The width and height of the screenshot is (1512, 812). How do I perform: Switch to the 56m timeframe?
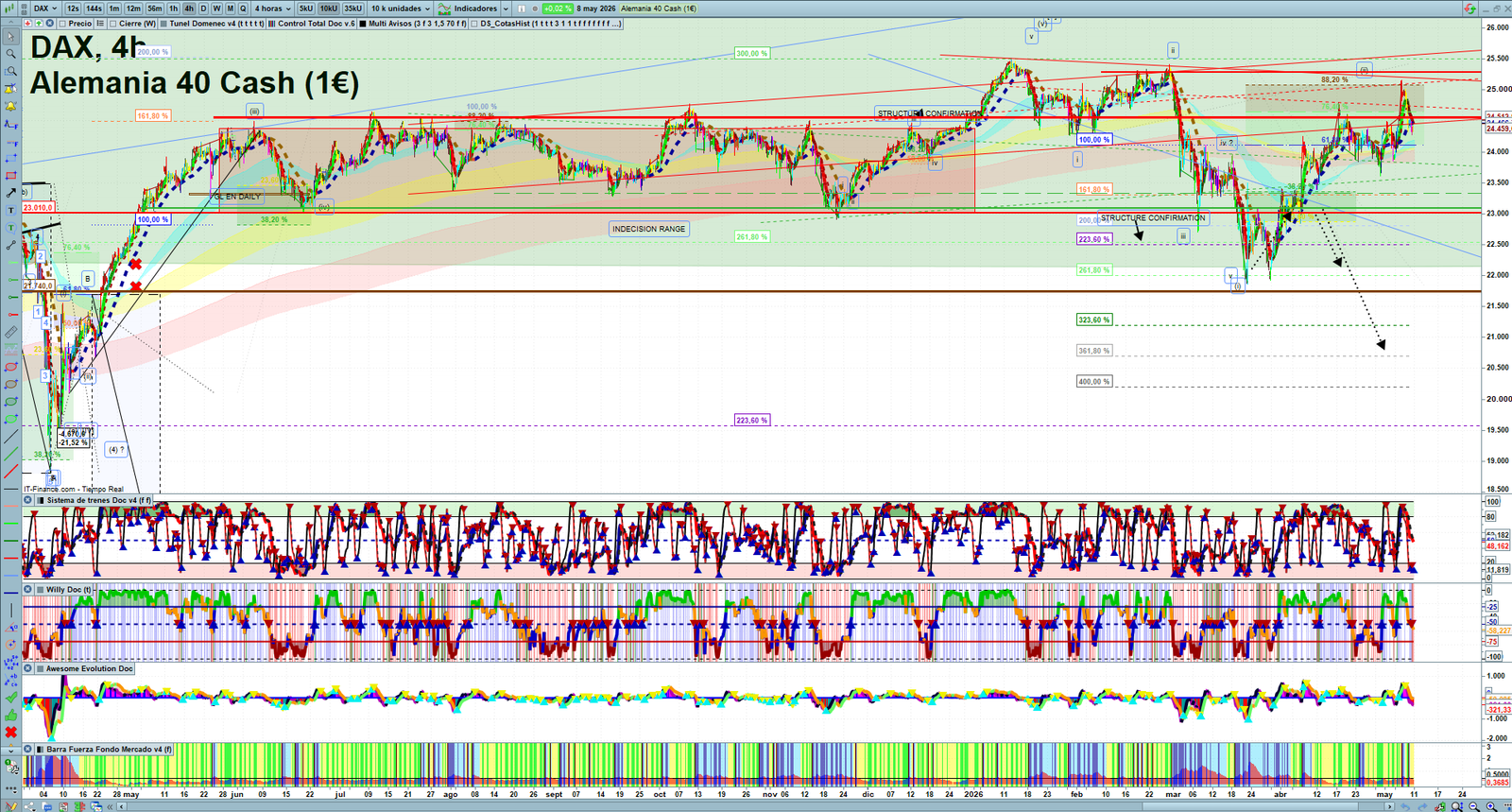(155, 9)
